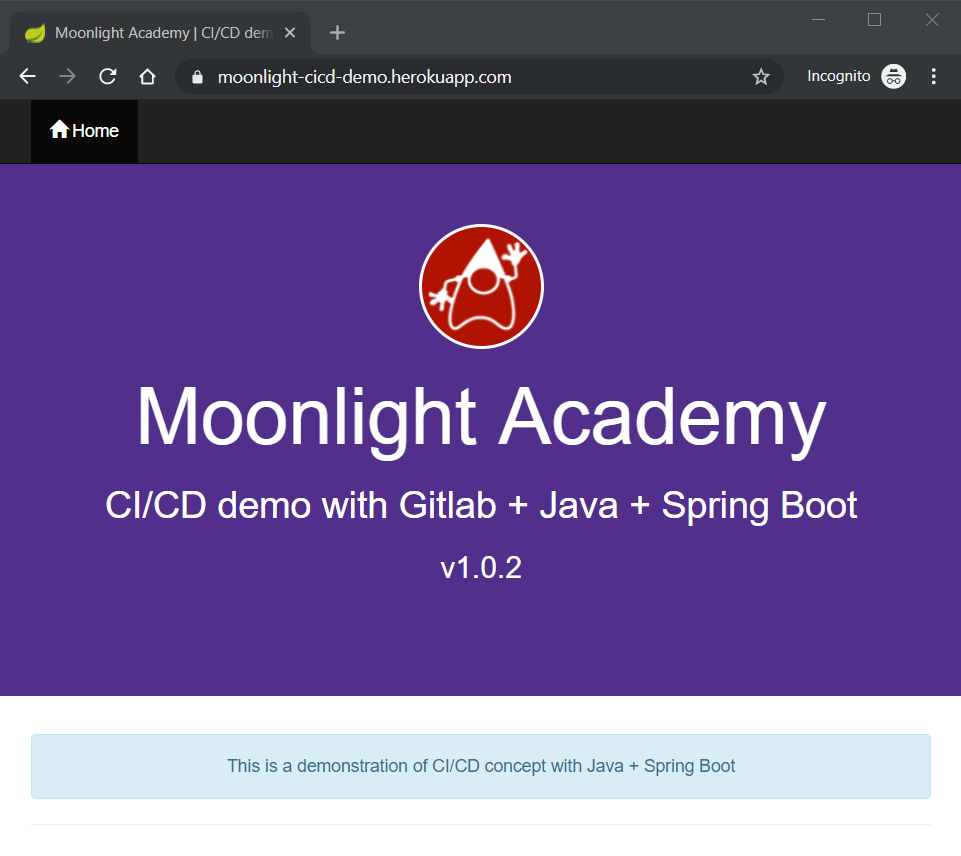This screenshot has height=856, width=961.
Task: Open the Incognito profile icon
Action: (x=894, y=77)
